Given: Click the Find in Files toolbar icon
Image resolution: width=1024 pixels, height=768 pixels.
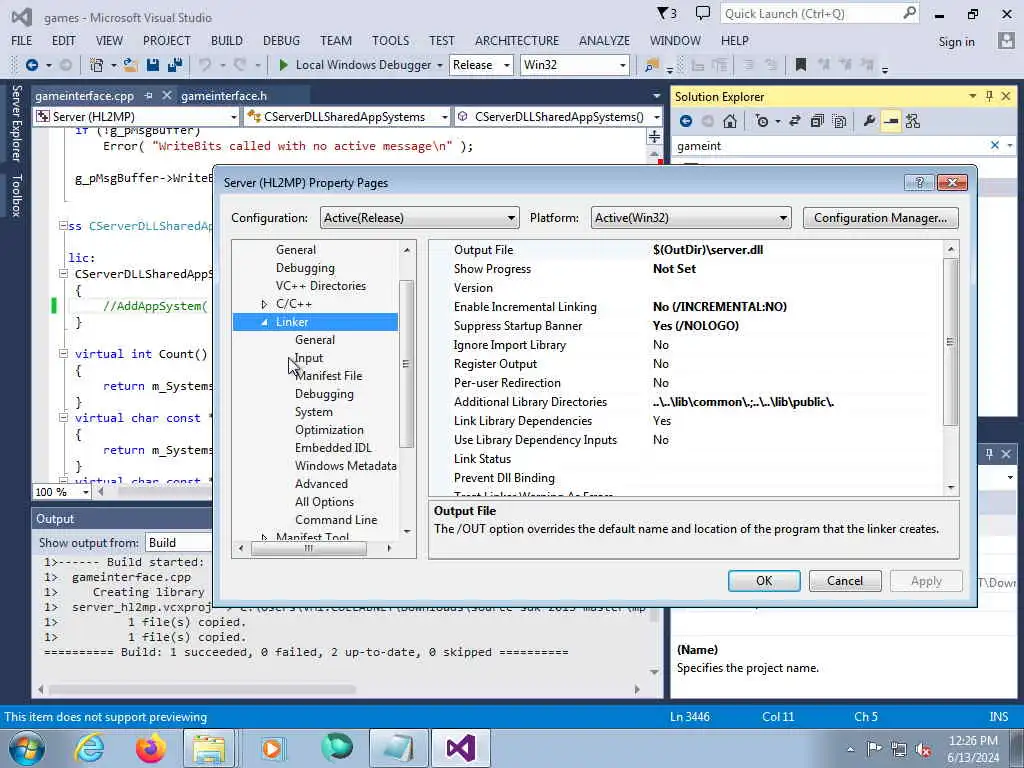Looking at the screenshot, I should [x=651, y=65].
